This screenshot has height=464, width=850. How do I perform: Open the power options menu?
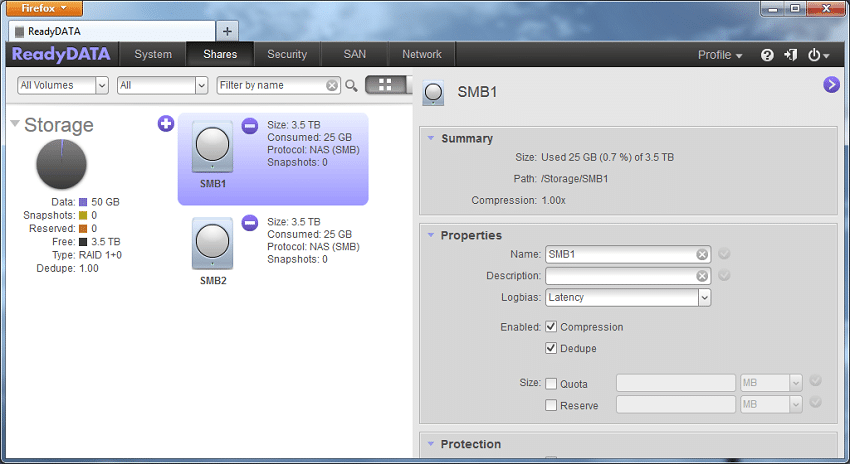(x=819, y=55)
